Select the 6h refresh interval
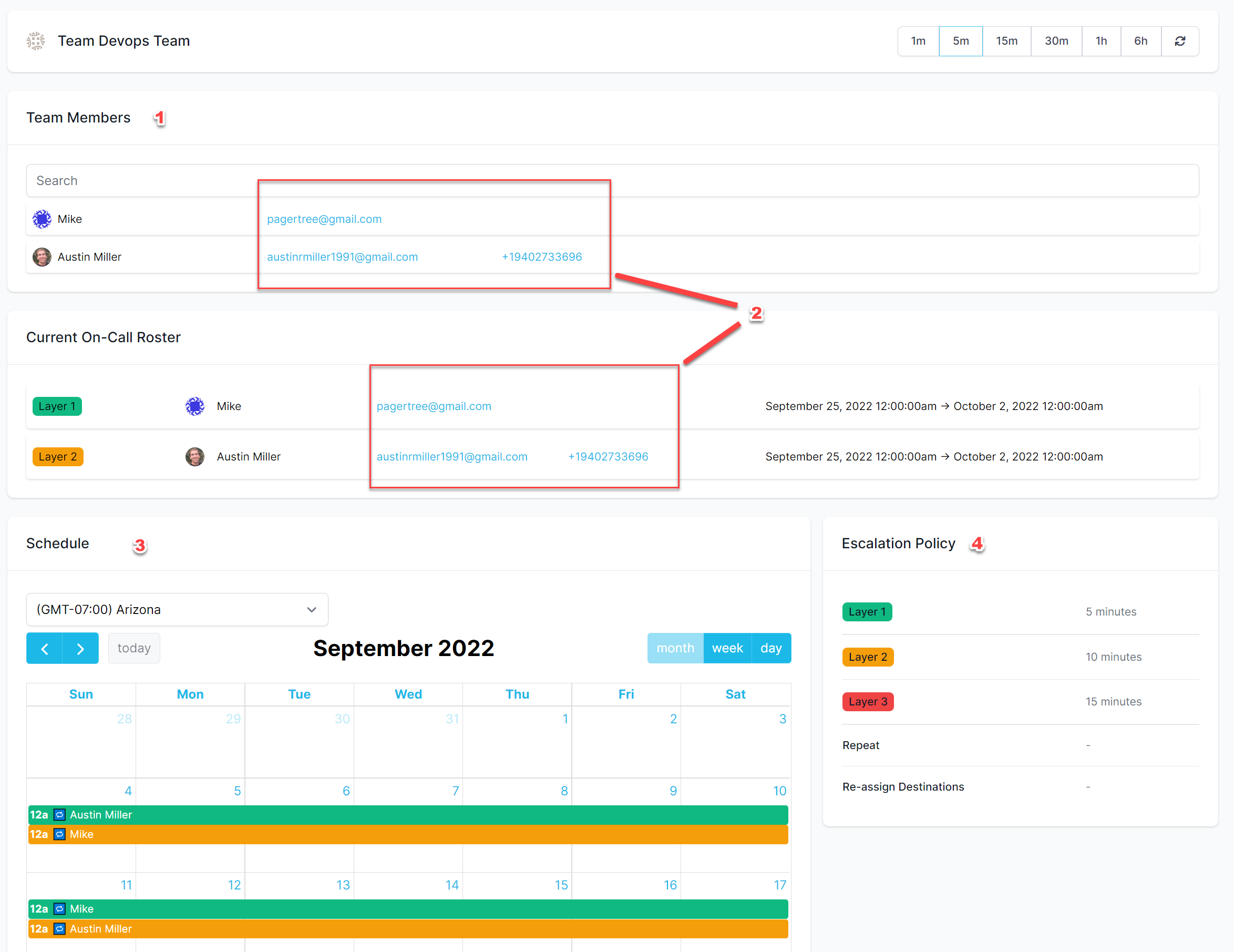This screenshot has width=1234, height=952. click(1140, 40)
